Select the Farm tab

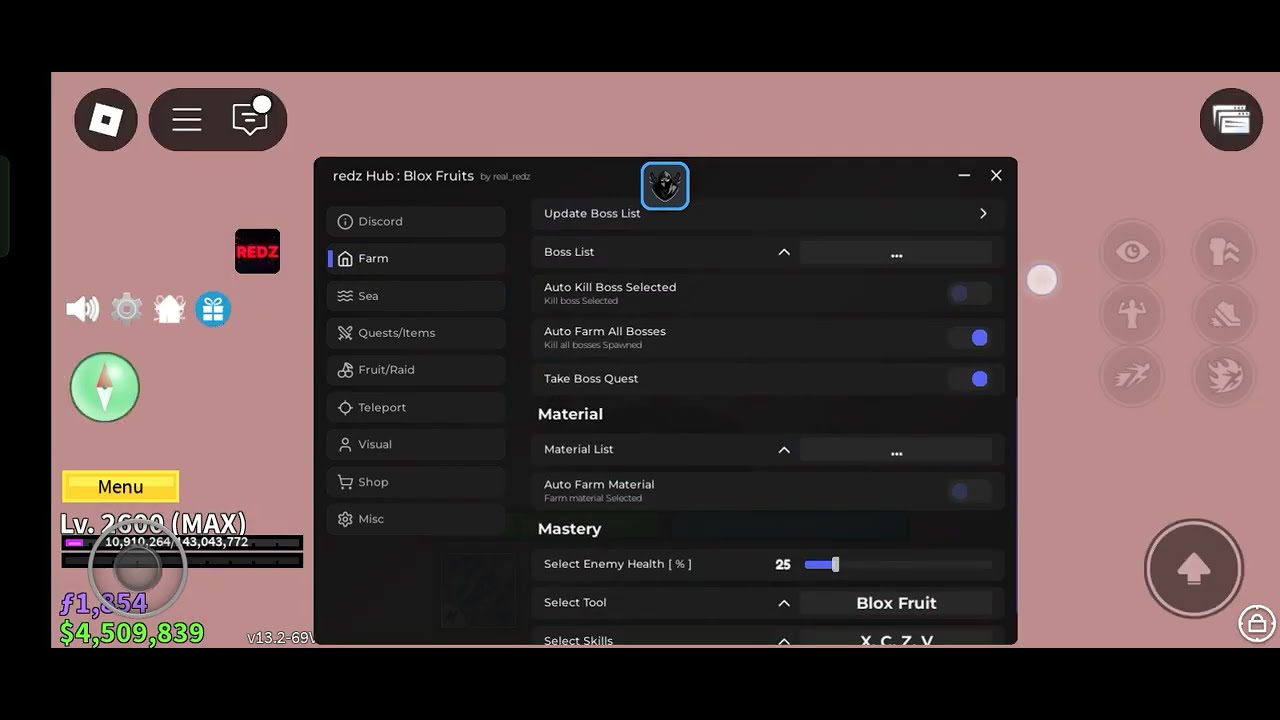click(x=416, y=258)
